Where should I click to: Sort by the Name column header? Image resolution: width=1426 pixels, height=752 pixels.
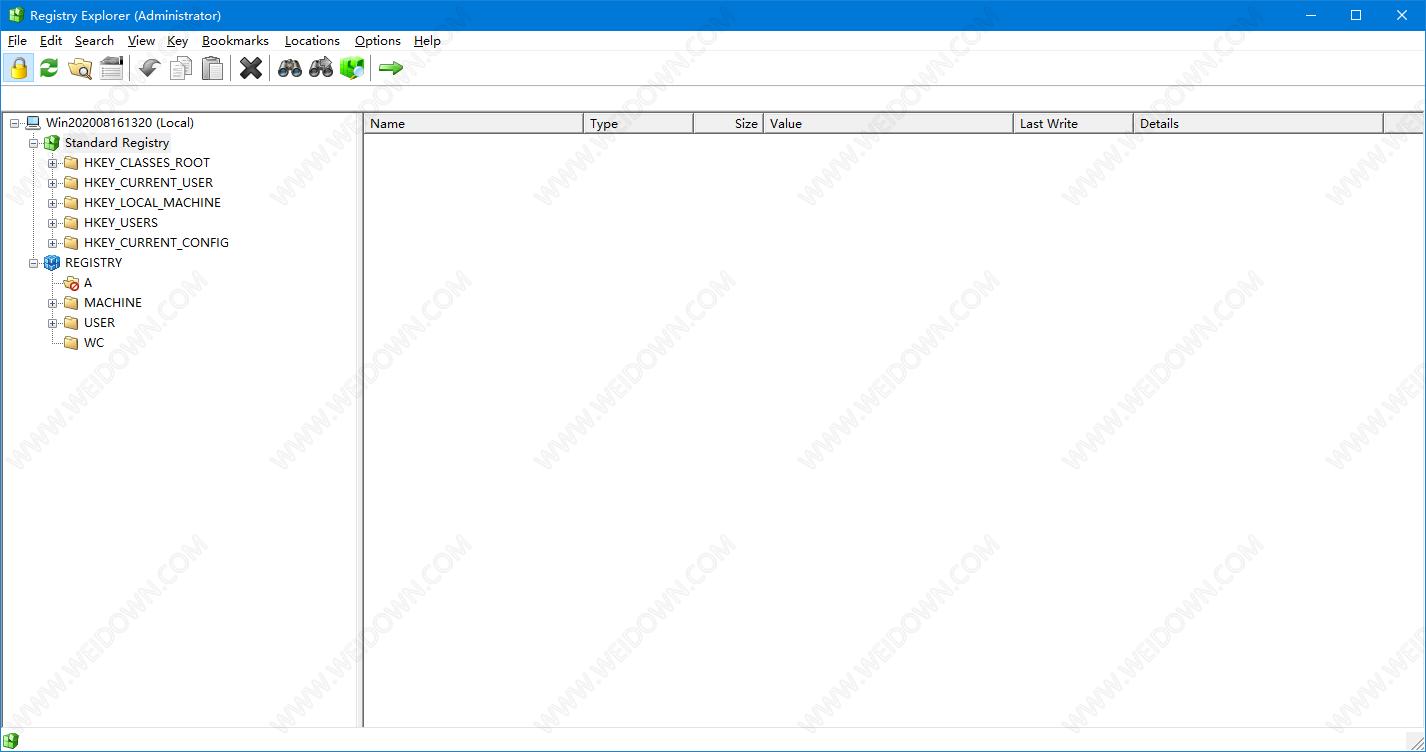[x=473, y=123]
